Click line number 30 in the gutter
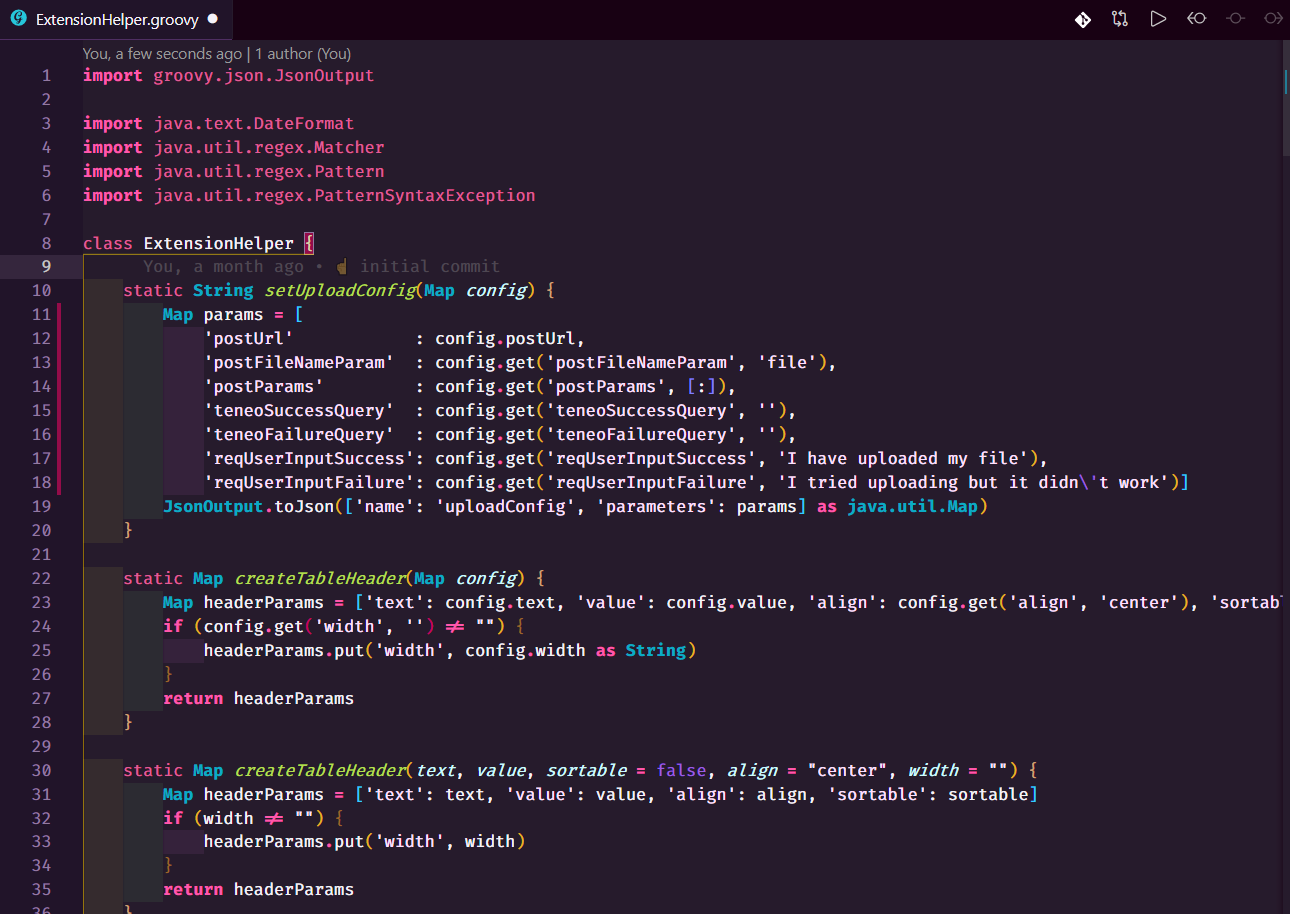 [41, 771]
